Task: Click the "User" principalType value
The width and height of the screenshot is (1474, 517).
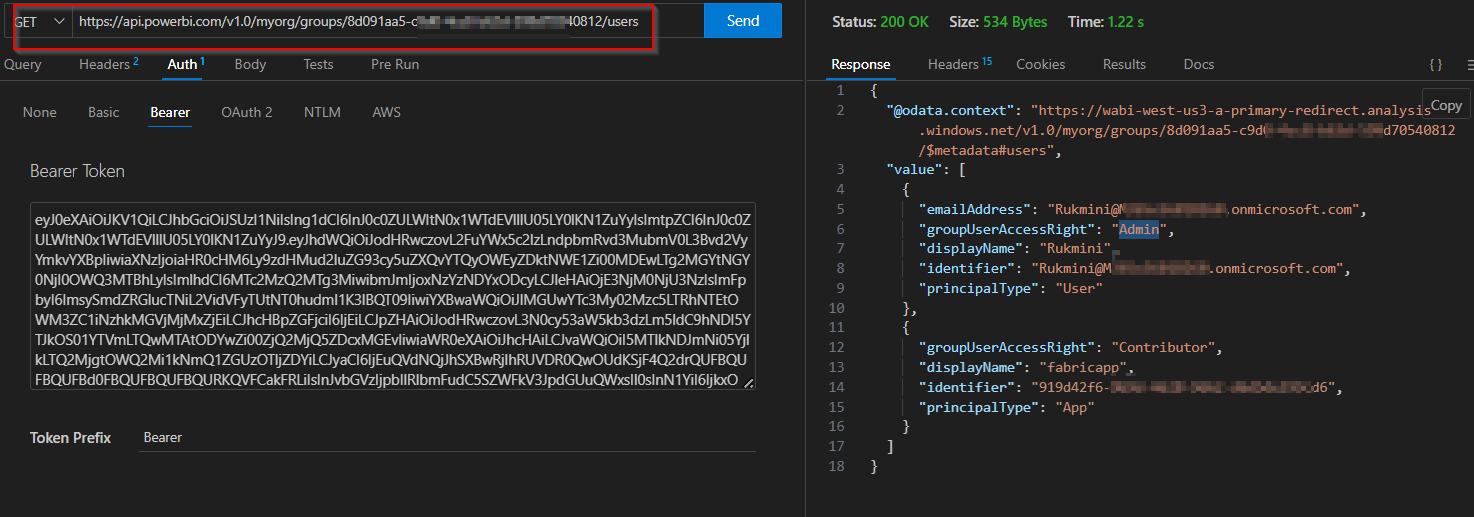Action: click(x=1078, y=288)
